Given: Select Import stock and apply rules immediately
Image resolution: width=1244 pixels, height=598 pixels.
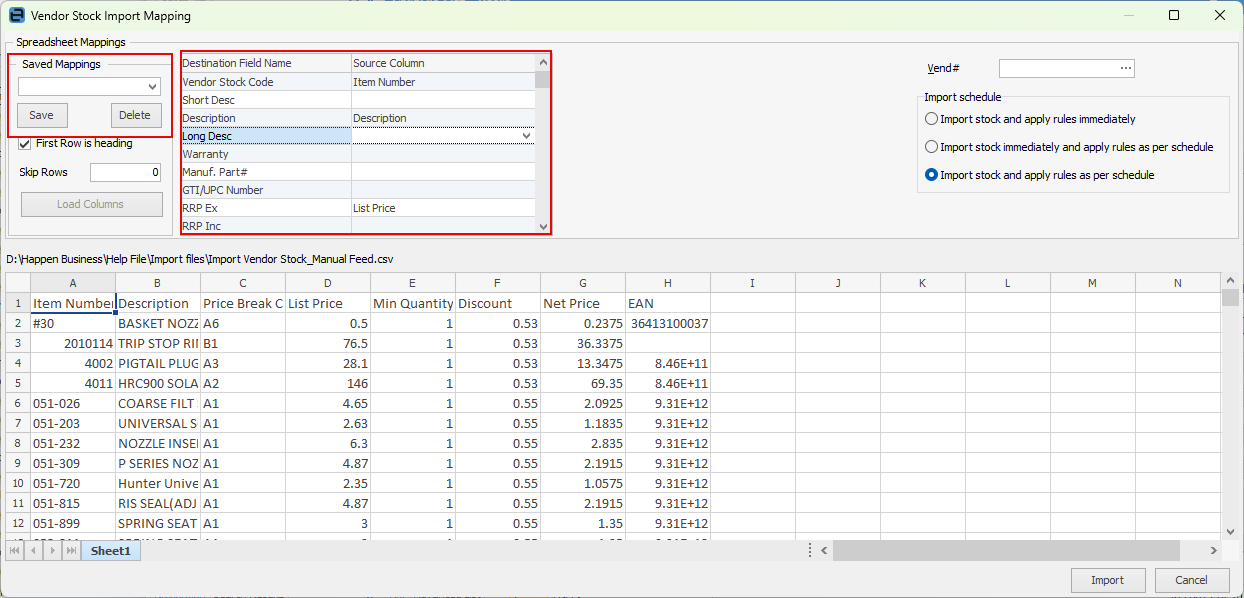Looking at the screenshot, I should pyautogui.click(x=932, y=119).
